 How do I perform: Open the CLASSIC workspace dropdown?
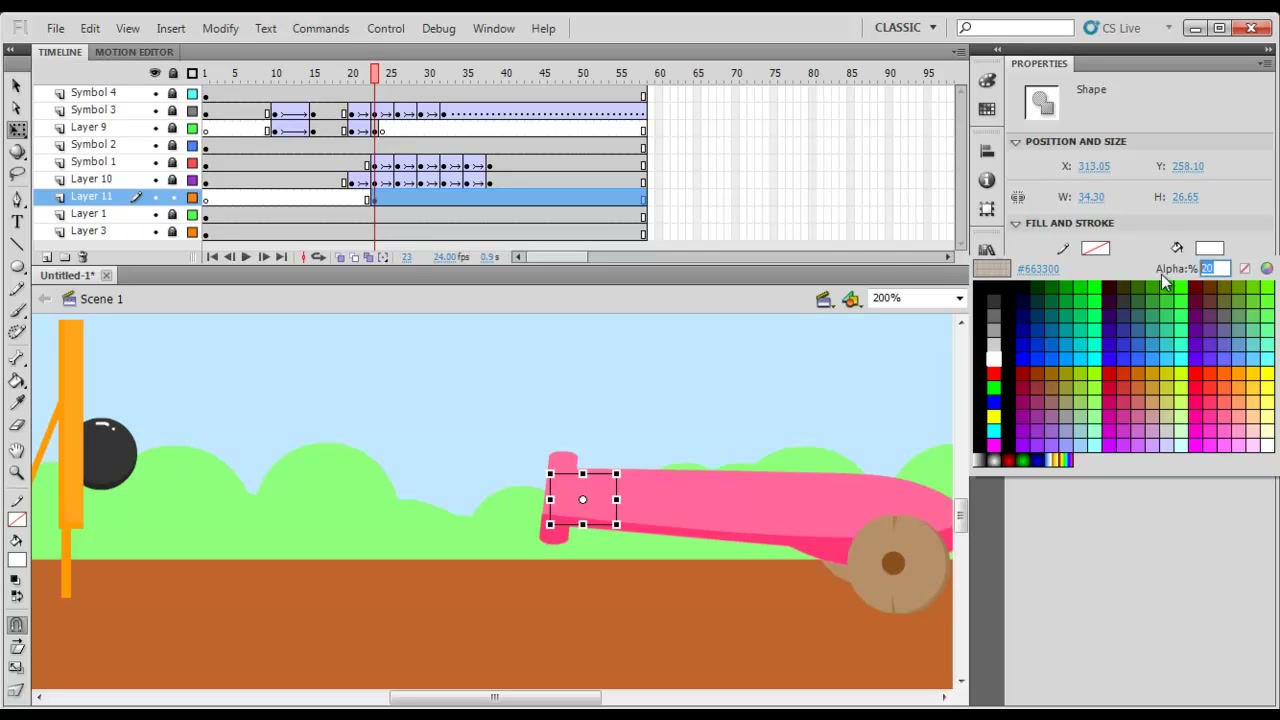[906, 28]
